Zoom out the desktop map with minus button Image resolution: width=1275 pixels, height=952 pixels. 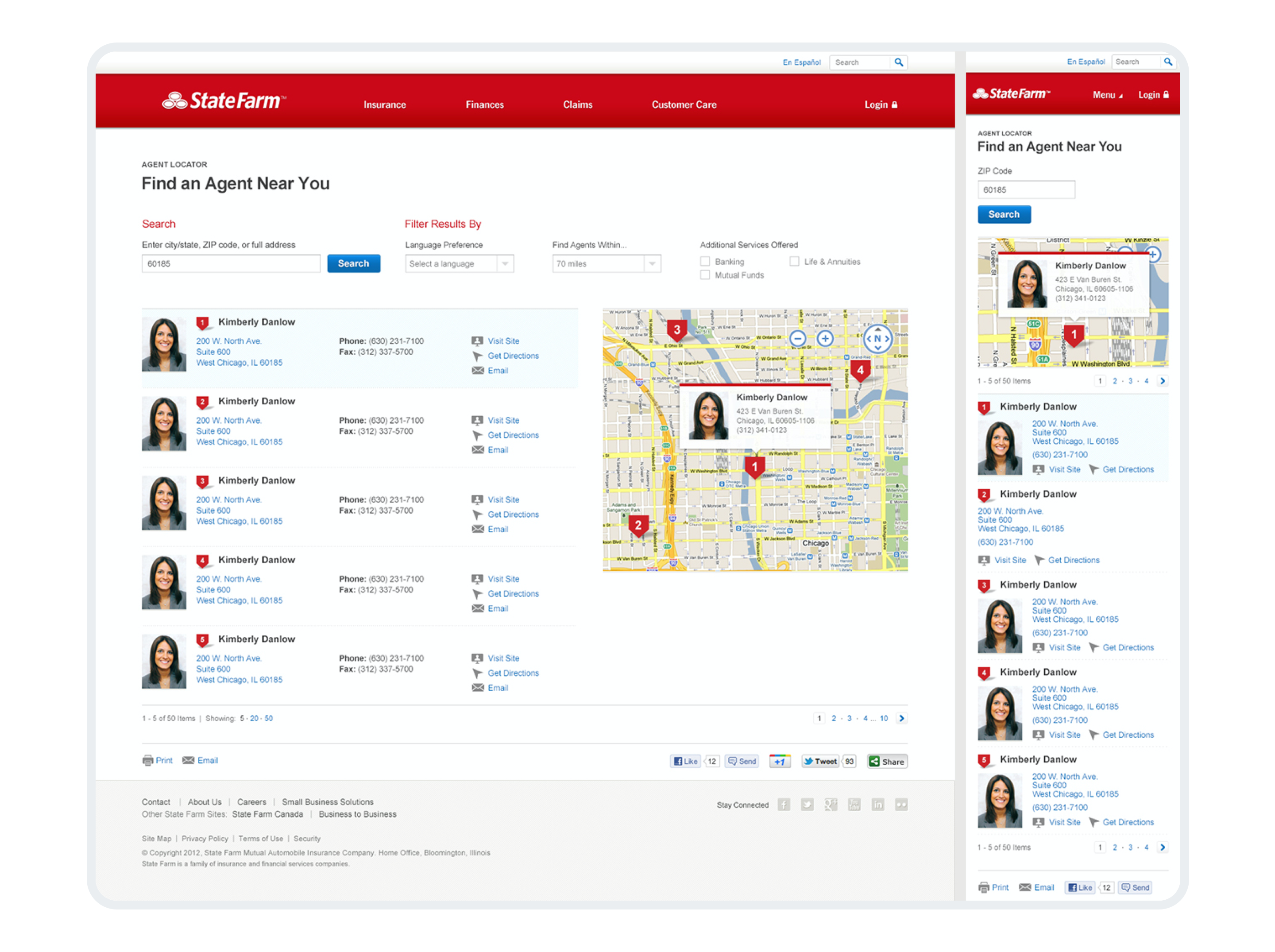[797, 338]
